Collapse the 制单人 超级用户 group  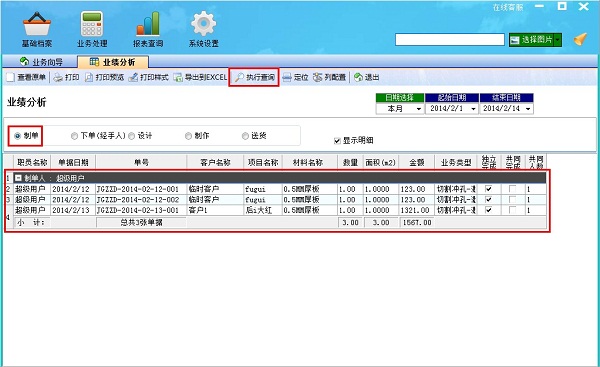18,178
